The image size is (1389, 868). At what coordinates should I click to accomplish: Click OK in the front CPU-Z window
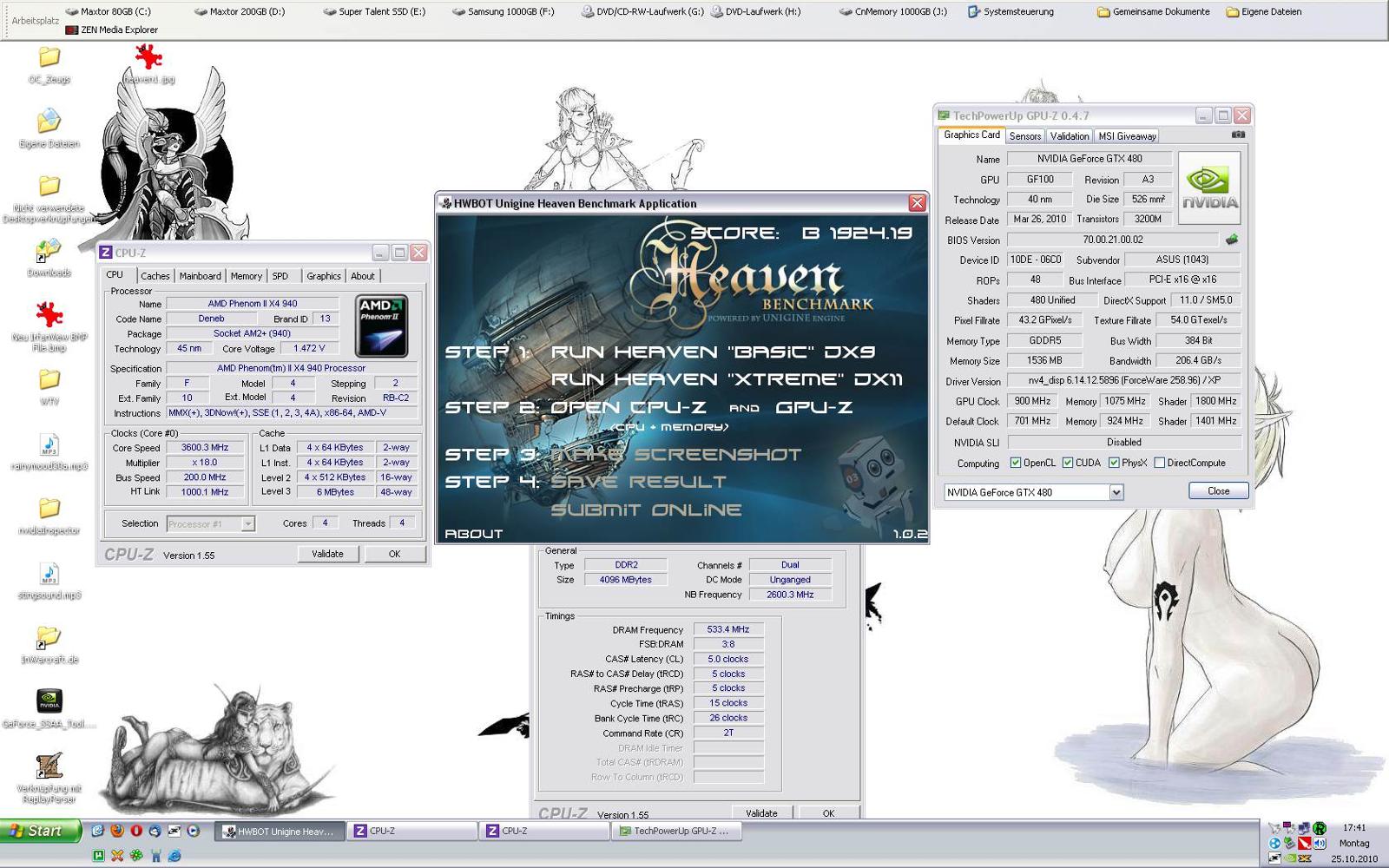click(394, 554)
